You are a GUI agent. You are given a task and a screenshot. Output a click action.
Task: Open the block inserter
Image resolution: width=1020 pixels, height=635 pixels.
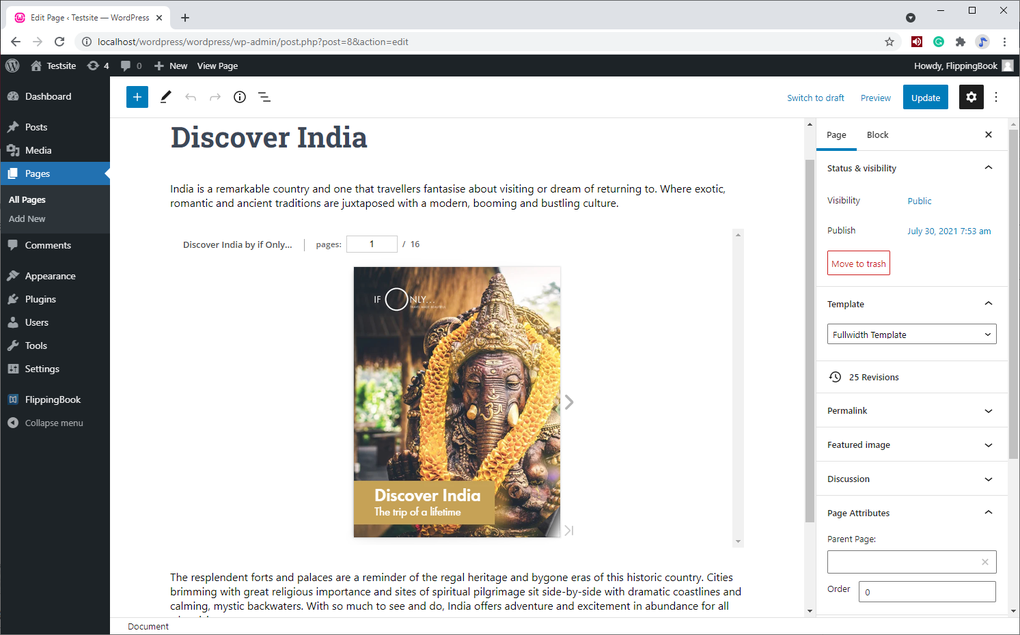(x=136, y=97)
